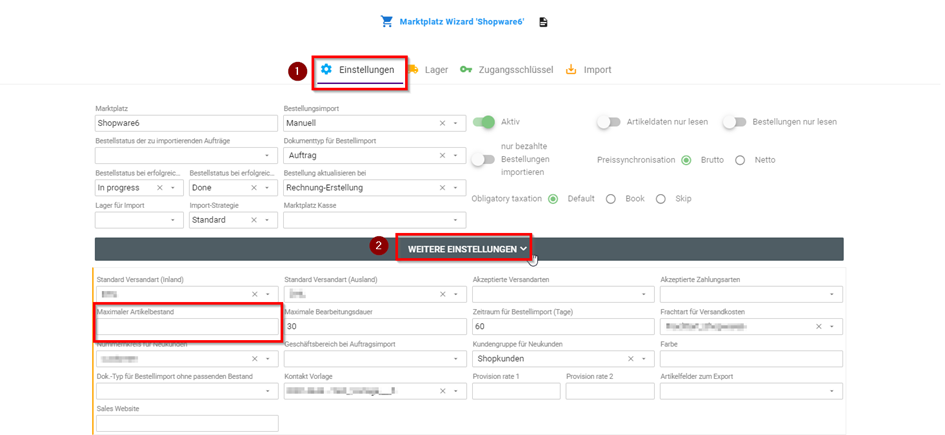Clear the Bestellungsimport Manuell value
The width and height of the screenshot is (945, 435).
pyautogui.click(x=442, y=123)
